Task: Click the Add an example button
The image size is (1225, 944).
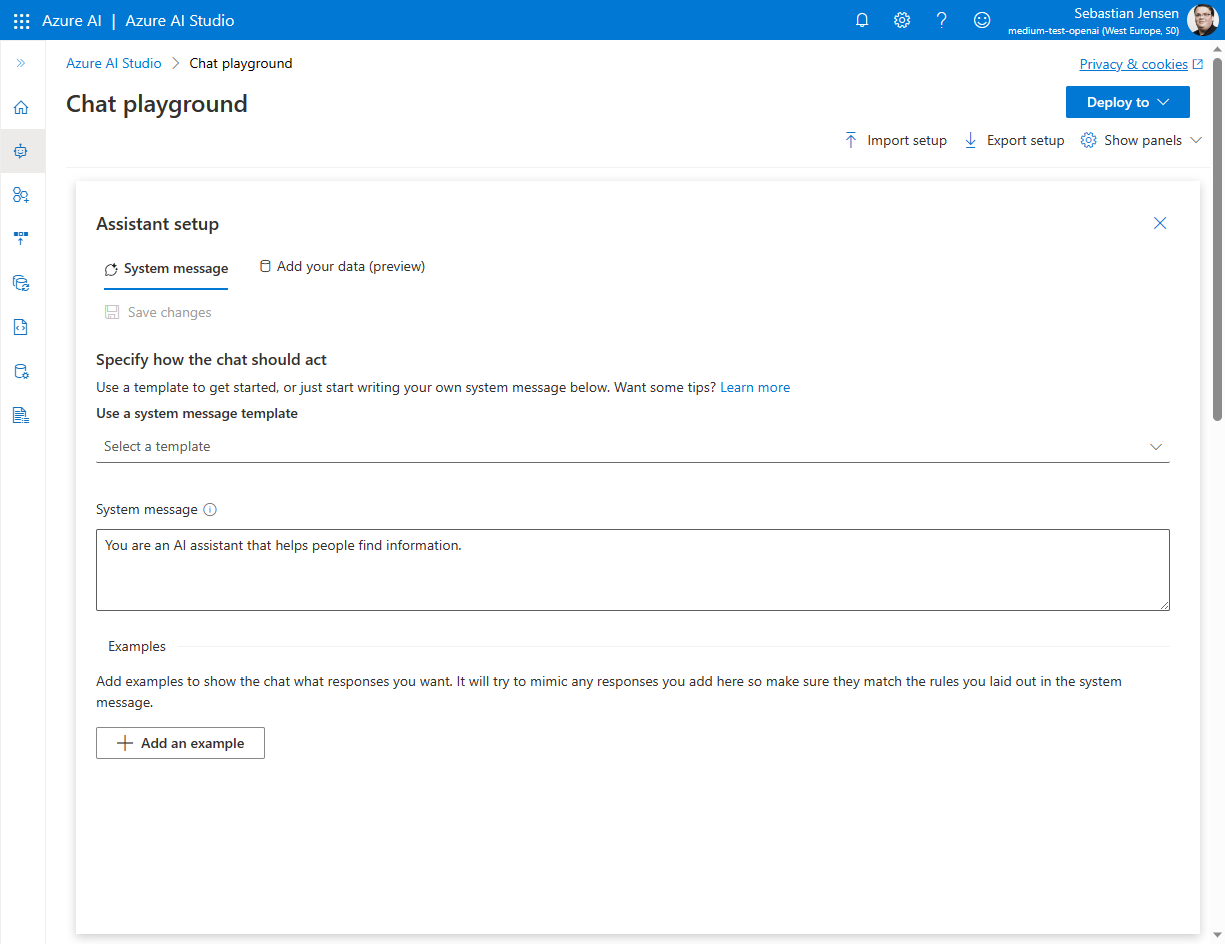Action: pos(180,743)
